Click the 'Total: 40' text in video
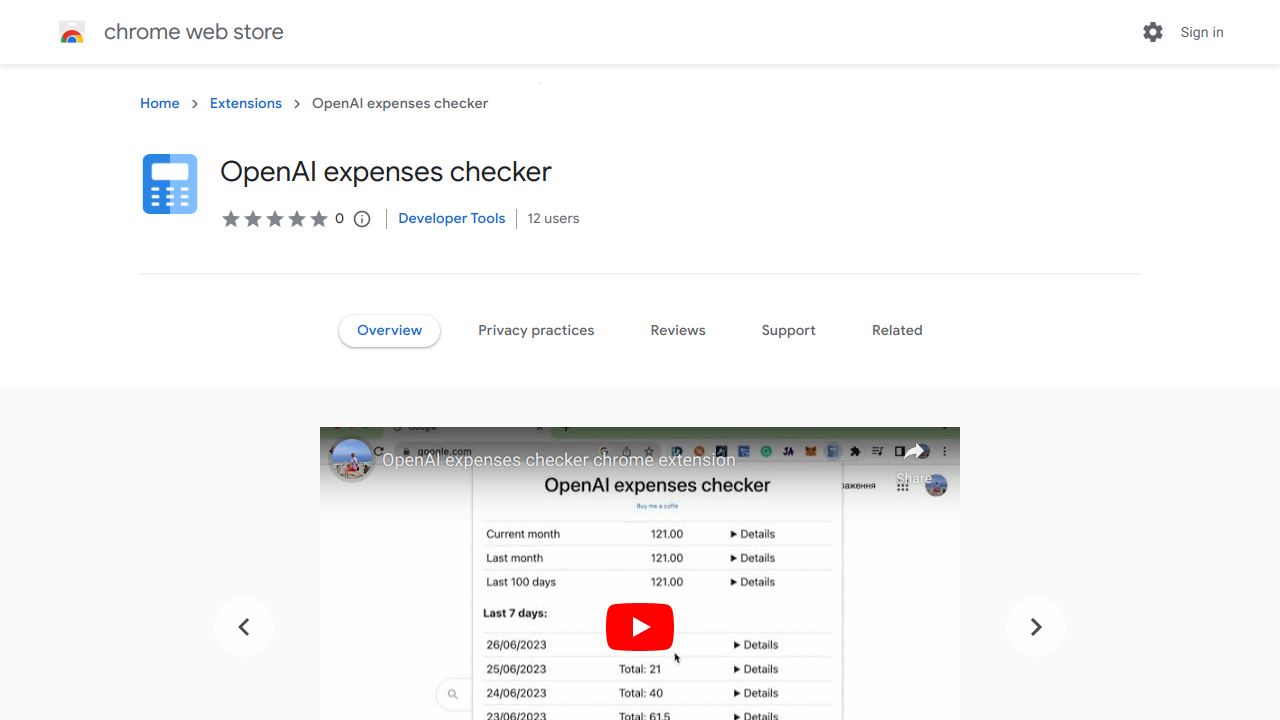The image size is (1280, 720). (x=641, y=693)
